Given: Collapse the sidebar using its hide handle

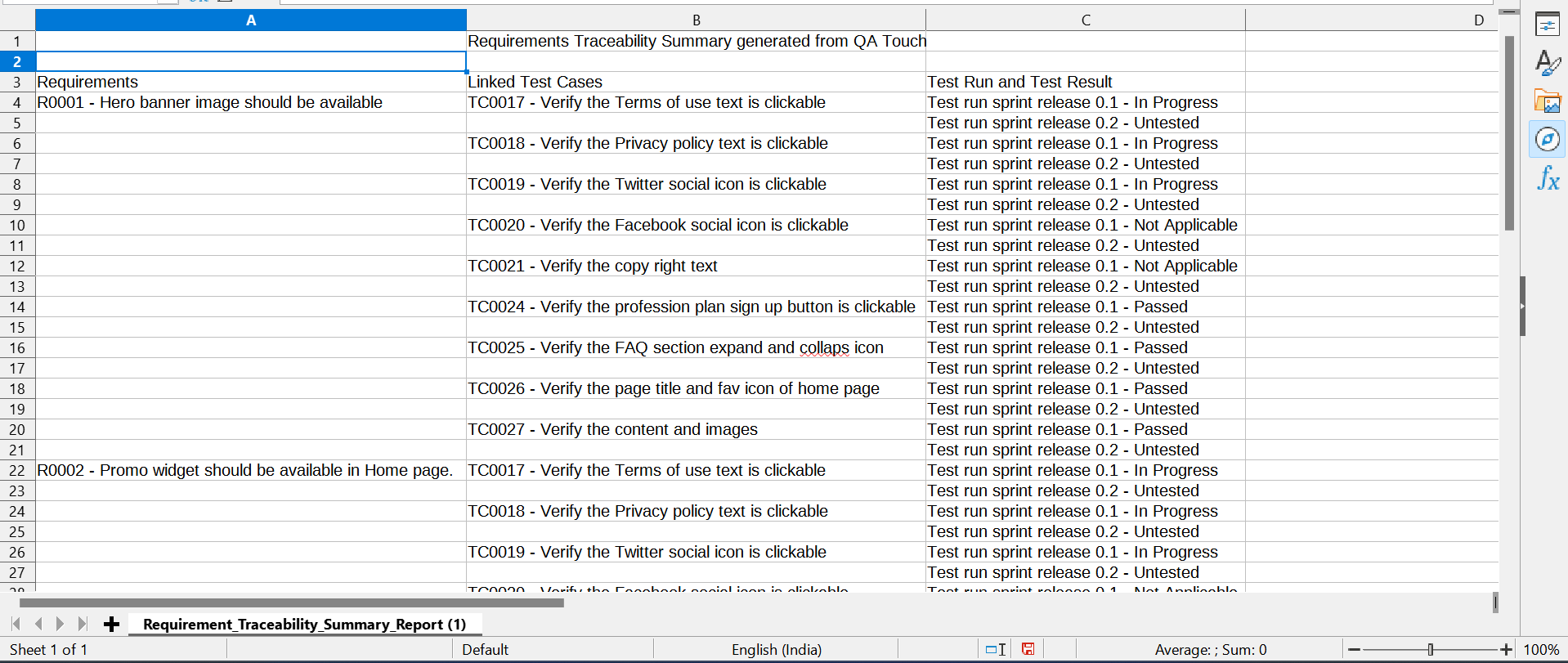Looking at the screenshot, I should click(x=1523, y=307).
